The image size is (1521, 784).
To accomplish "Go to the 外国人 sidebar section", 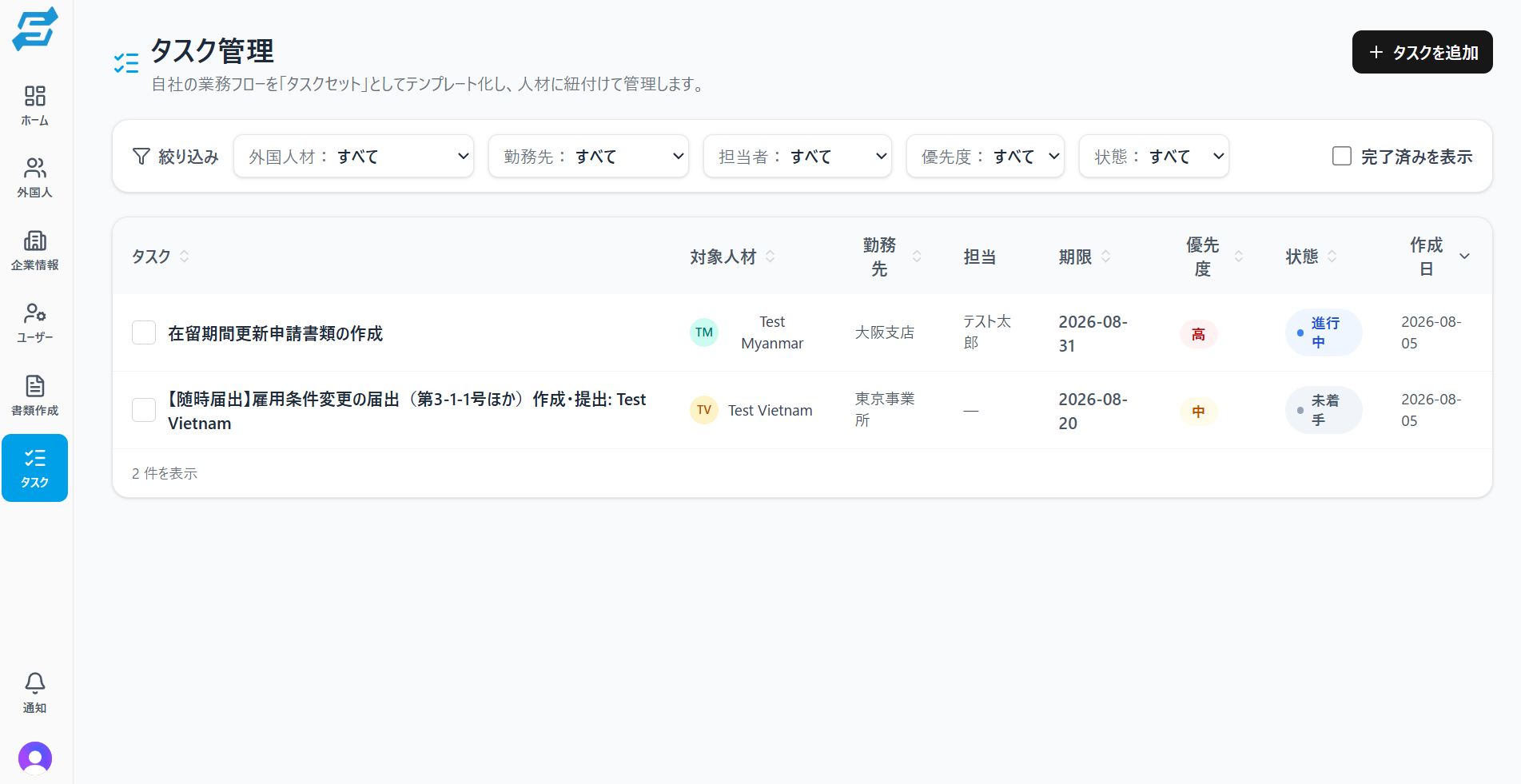I will click(x=35, y=178).
